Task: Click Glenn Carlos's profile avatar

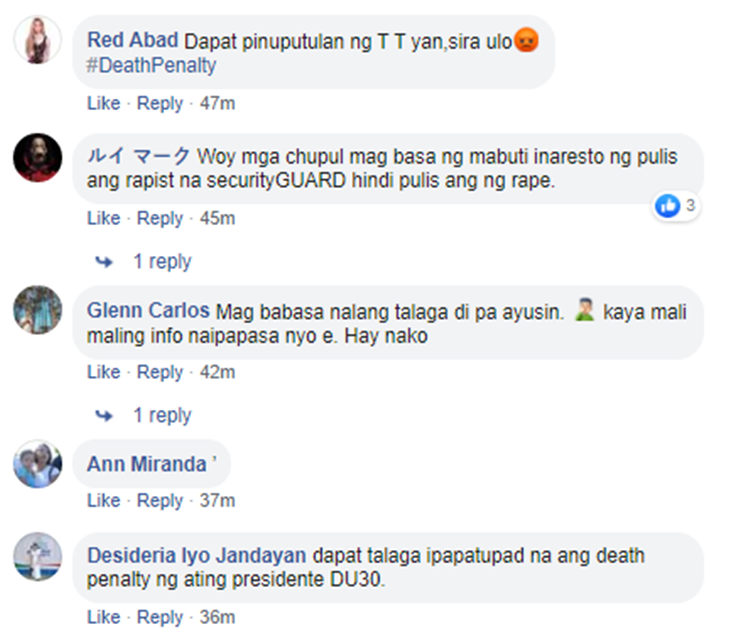Action: 37,310
